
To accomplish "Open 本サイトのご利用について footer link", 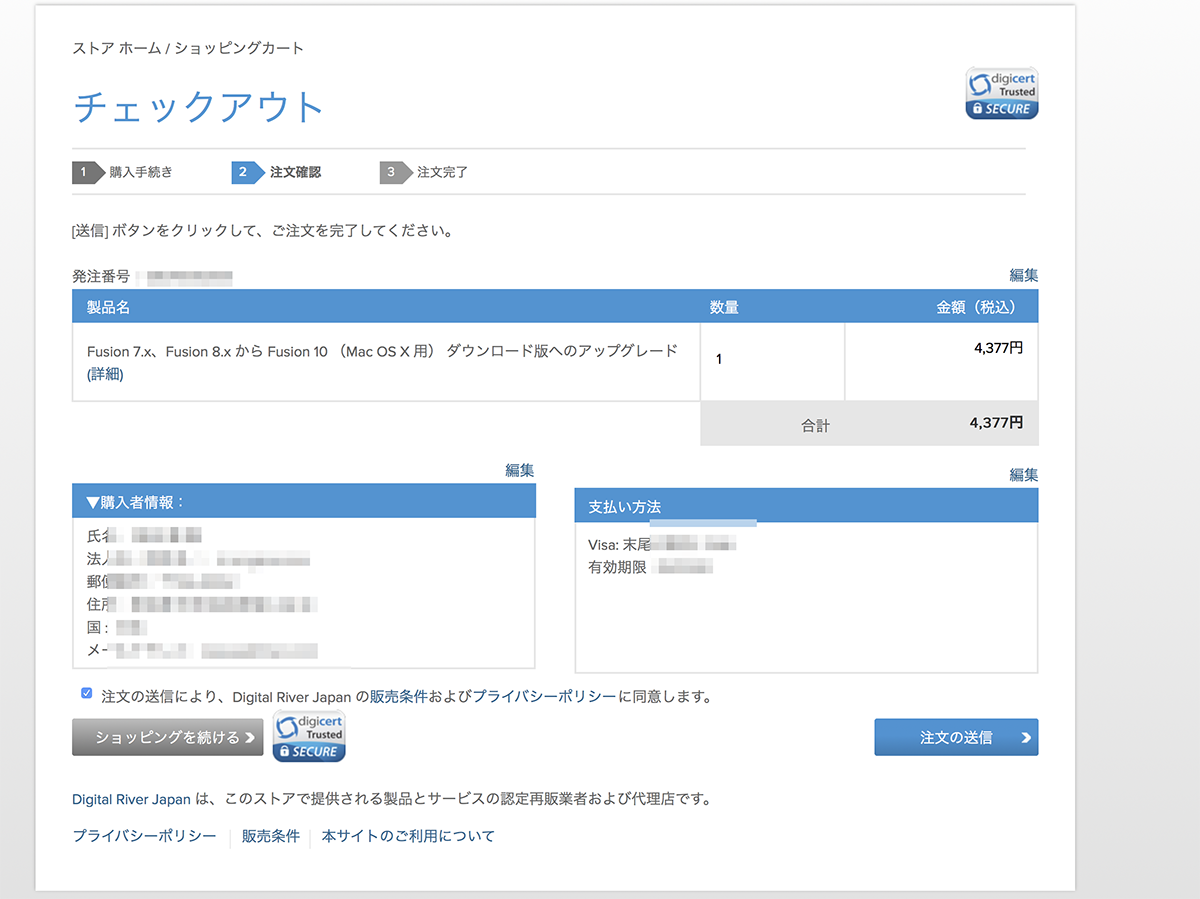I will tap(408, 836).
